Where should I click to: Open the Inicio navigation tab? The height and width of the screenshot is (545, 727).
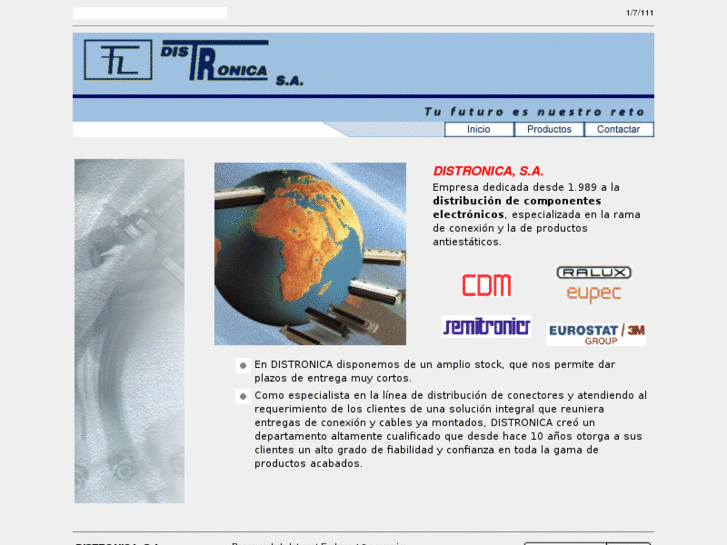pos(479,129)
